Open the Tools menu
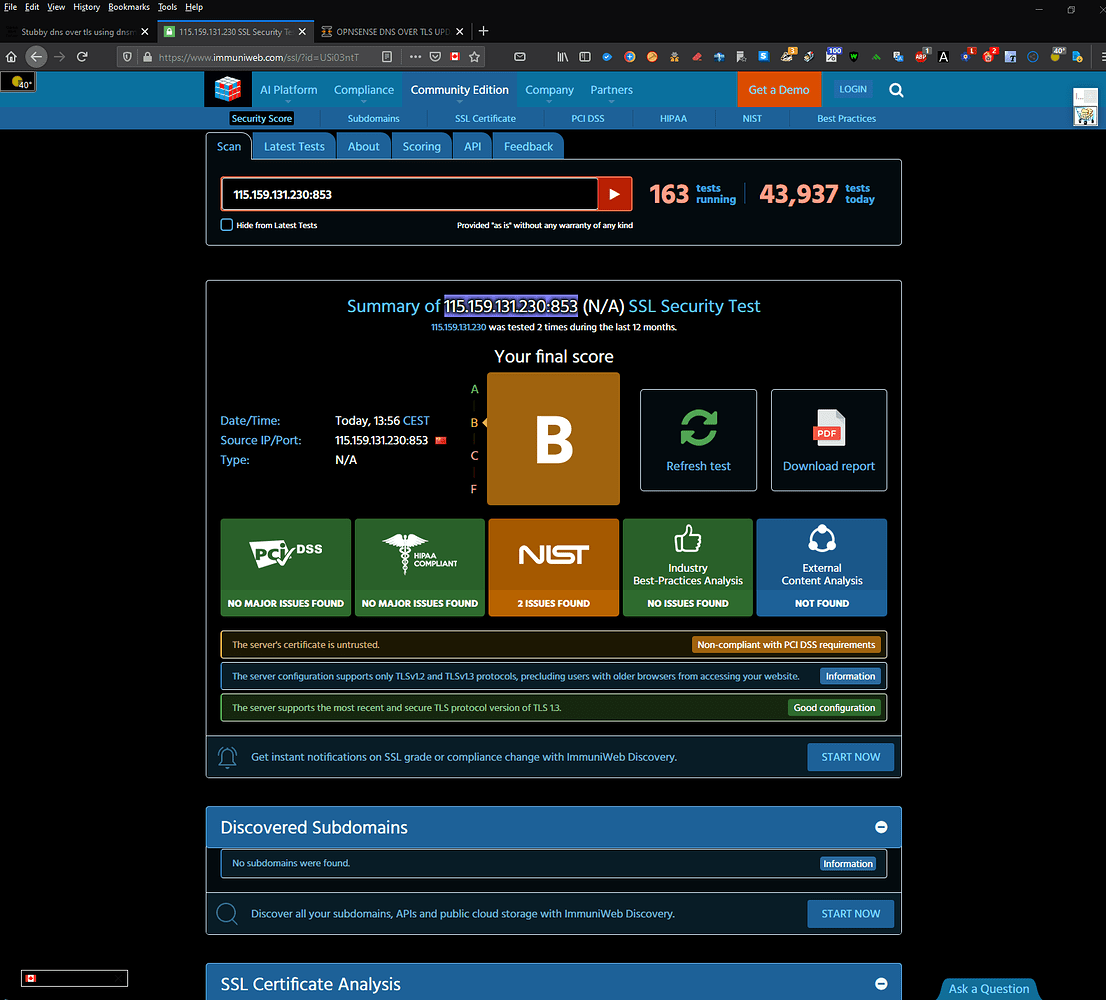The width and height of the screenshot is (1106, 1000). (167, 7)
